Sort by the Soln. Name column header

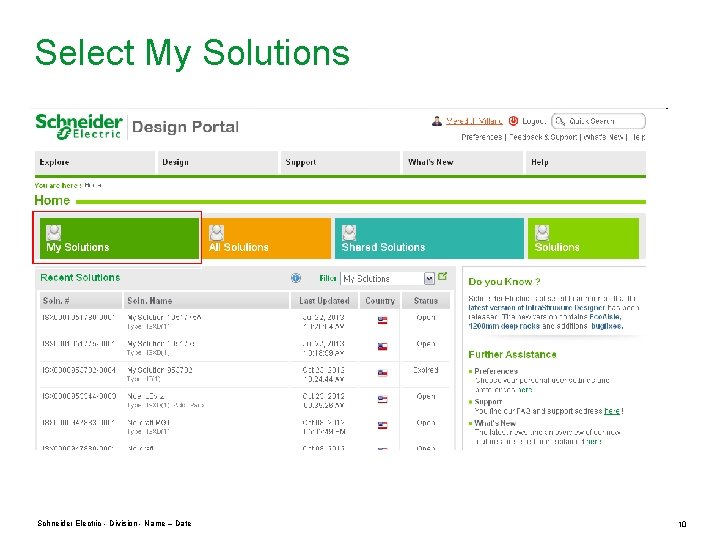tap(206, 301)
